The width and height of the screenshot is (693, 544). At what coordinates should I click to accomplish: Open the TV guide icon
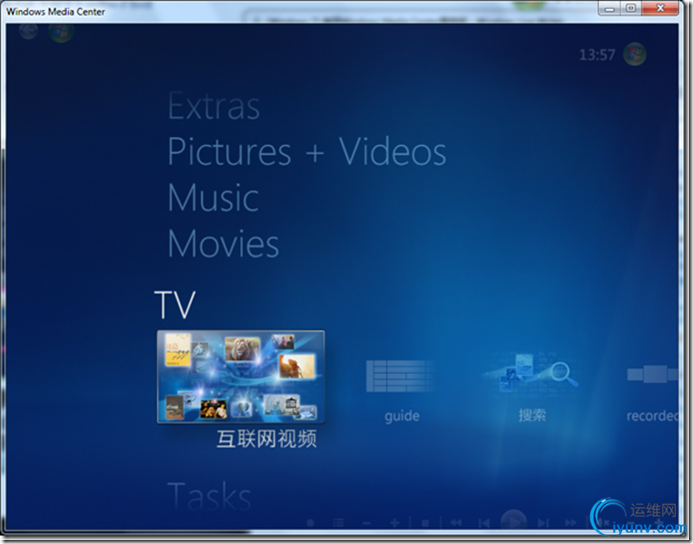tap(400, 376)
